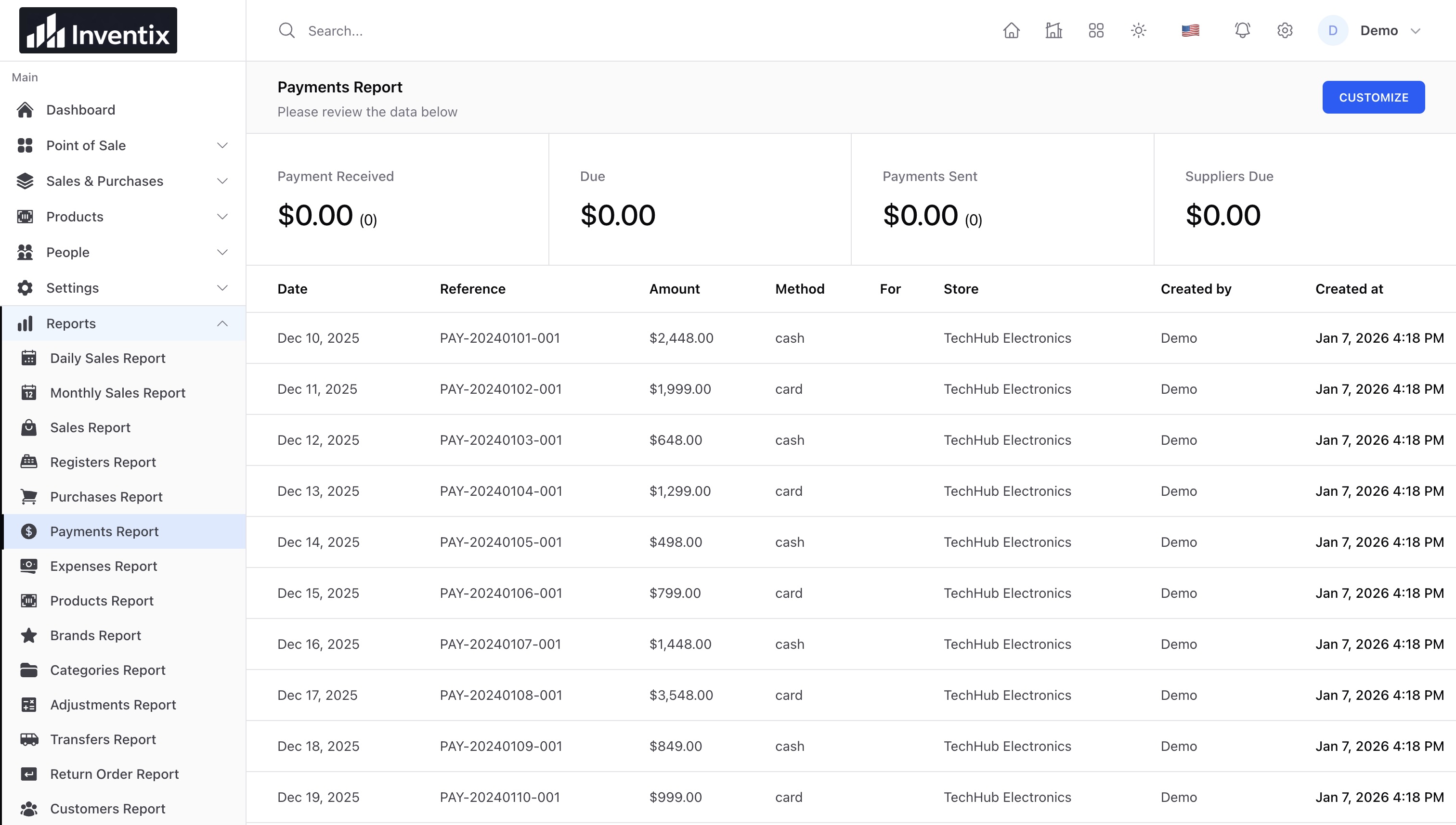Viewport: 1456px width, 825px height.
Task: Click the Payment Received summary card
Action: 397,199
